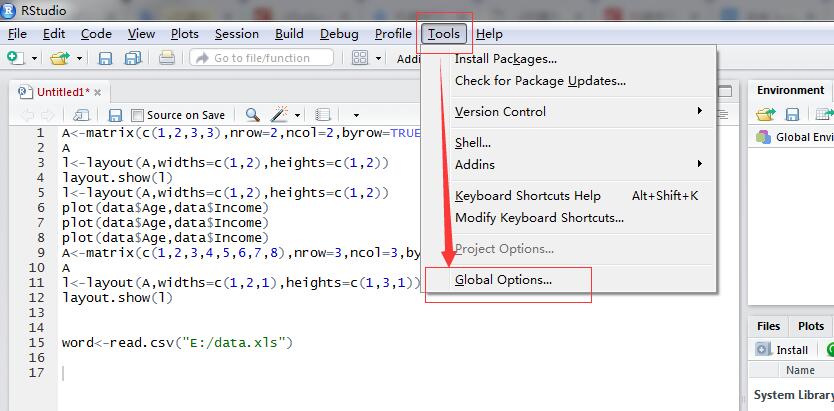Open find and replace magnifier
This screenshot has width=834, height=411.
click(x=253, y=114)
